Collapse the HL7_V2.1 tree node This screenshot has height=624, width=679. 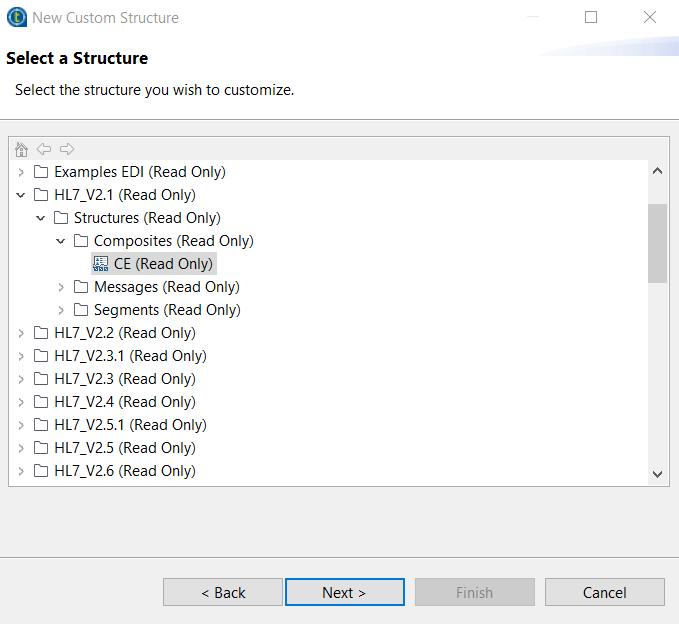21,195
